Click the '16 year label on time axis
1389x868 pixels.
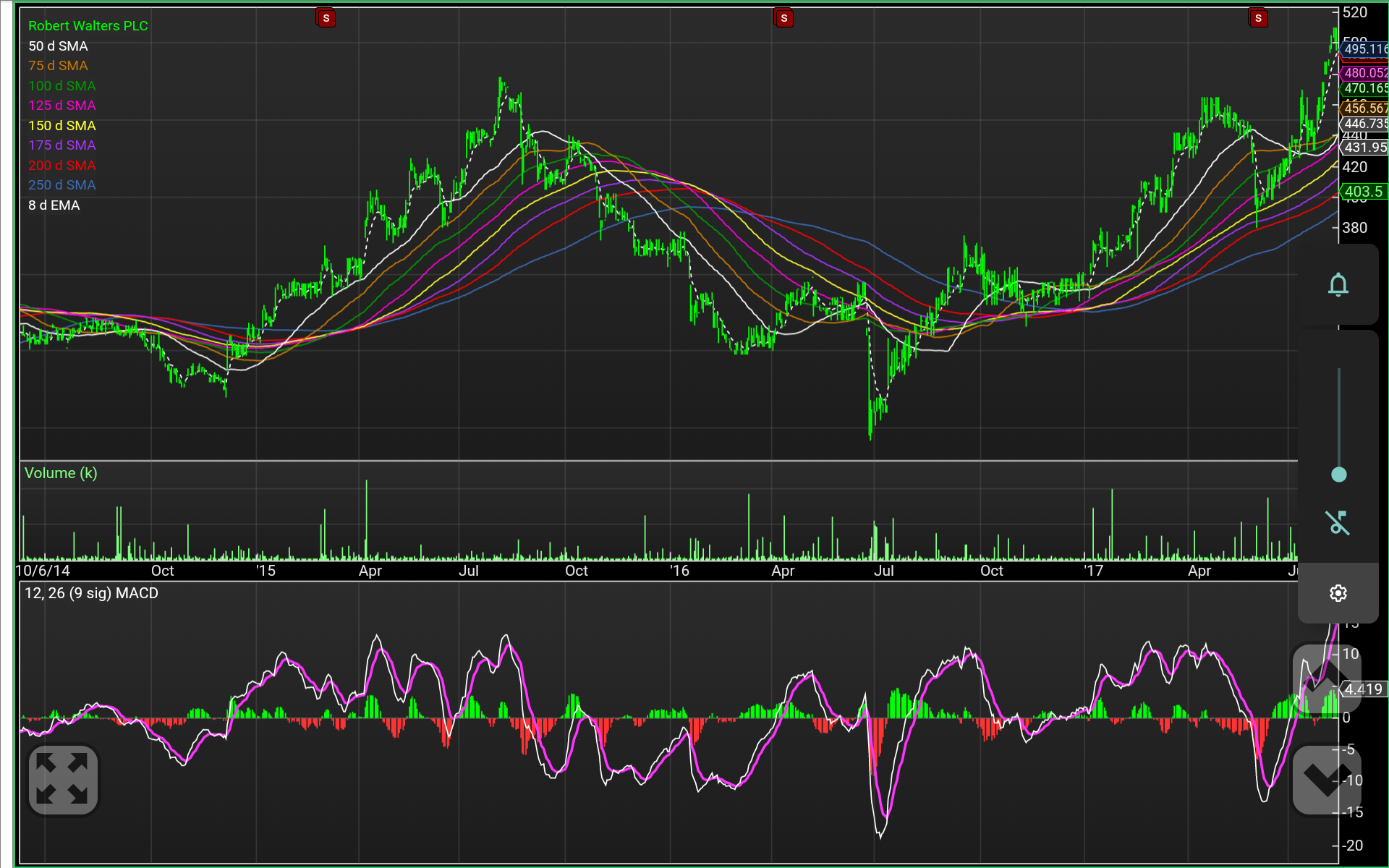679,571
